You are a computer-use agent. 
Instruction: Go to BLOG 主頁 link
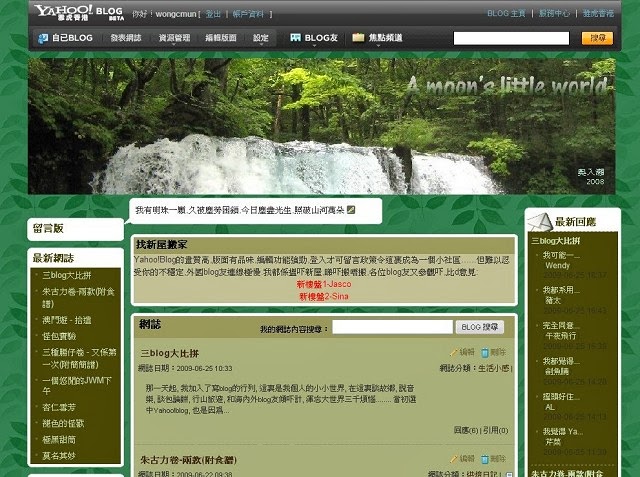click(x=506, y=13)
